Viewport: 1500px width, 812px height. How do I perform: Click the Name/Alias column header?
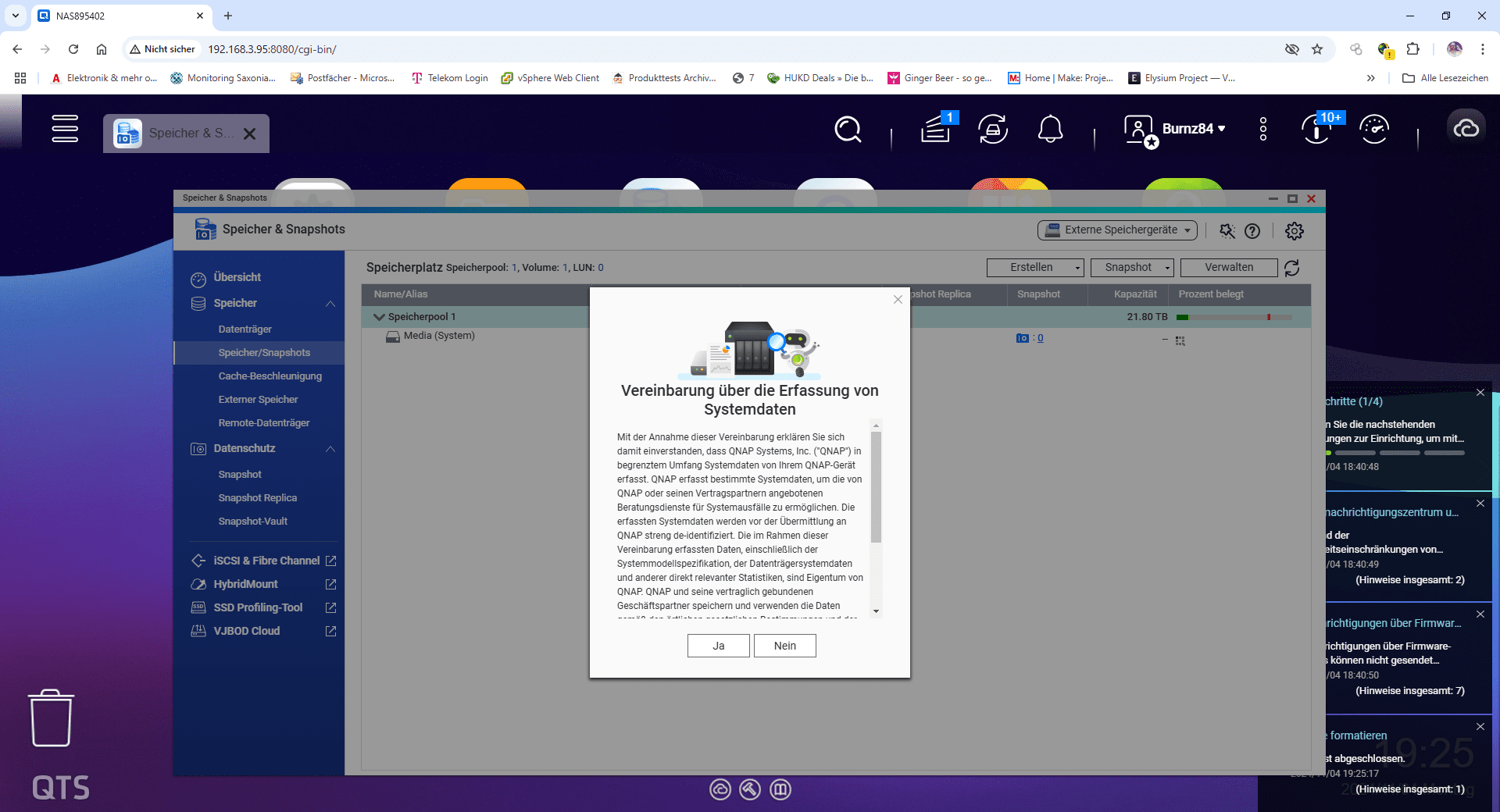(401, 294)
